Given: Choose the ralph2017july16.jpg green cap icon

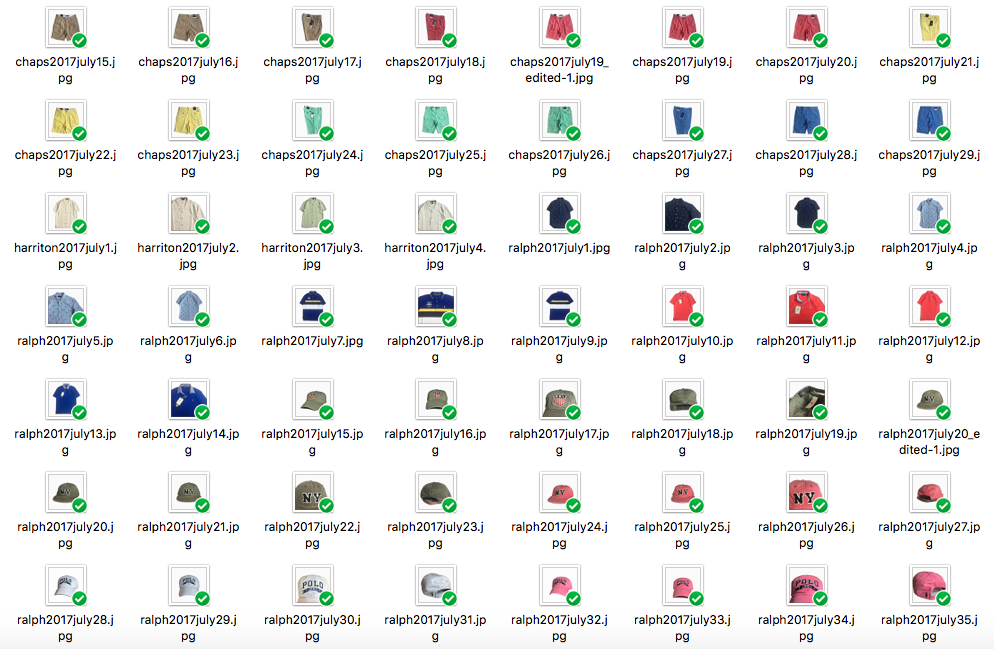Looking at the screenshot, I should [436, 400].
